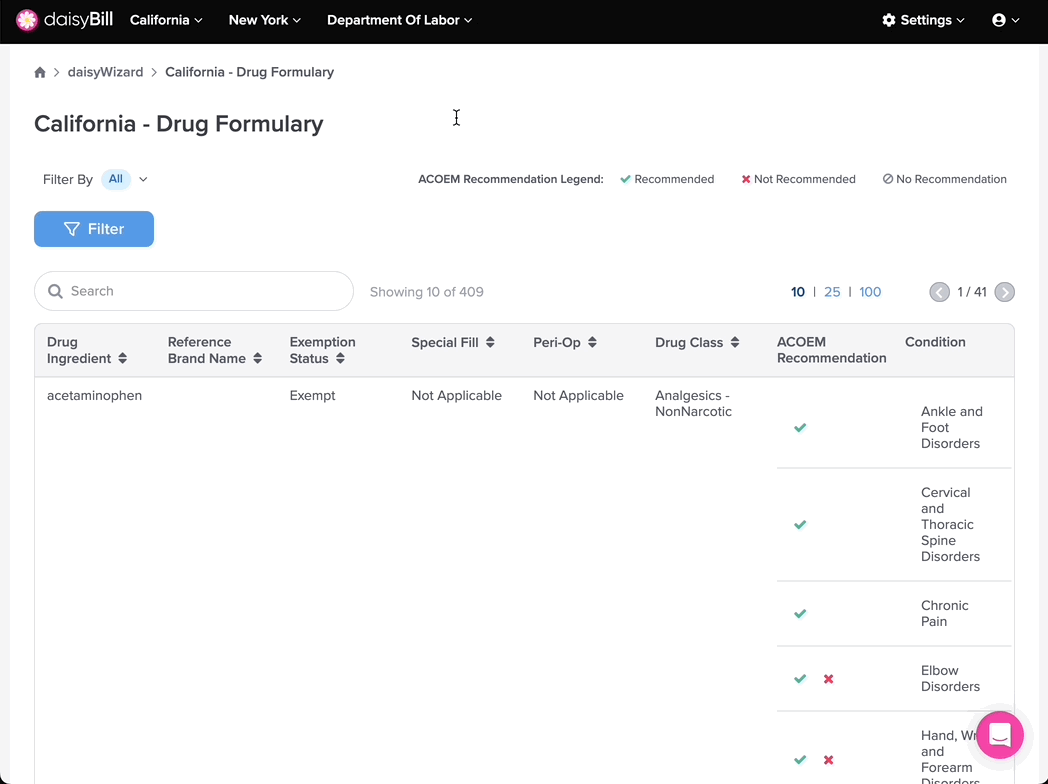This screenshot has height=784, width=1048.
Task: Click the daisyBill logo icon
Action: 27,20
